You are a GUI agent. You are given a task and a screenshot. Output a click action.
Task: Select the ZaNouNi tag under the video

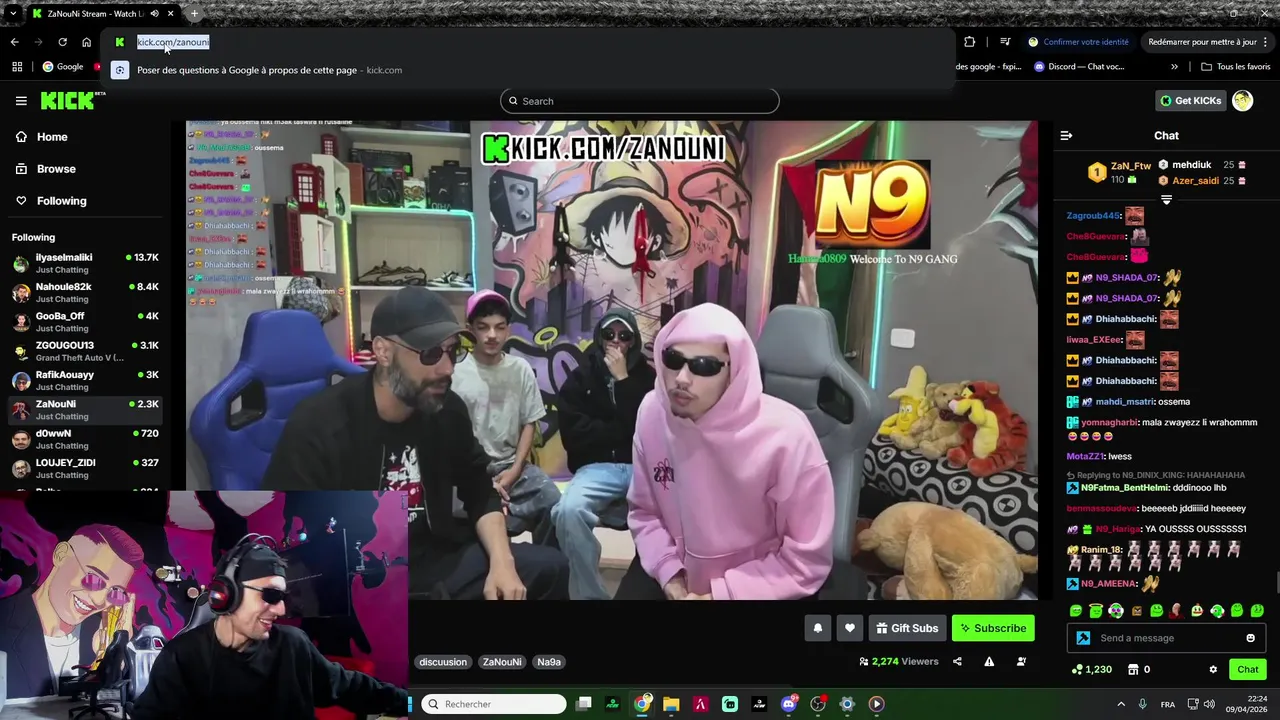(x=502, y=662)
